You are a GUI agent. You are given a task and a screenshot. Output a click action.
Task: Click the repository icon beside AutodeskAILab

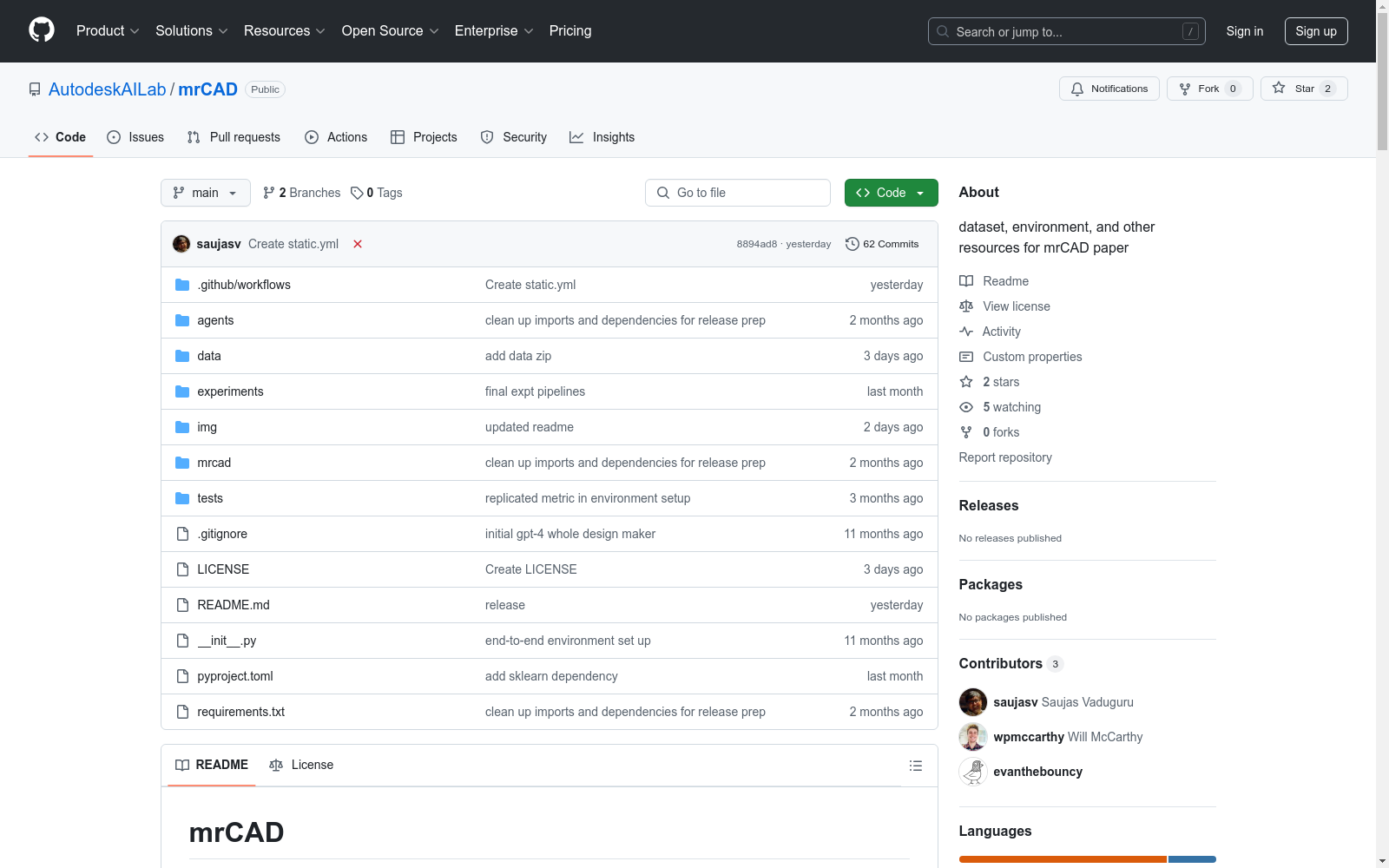point(35,89)
